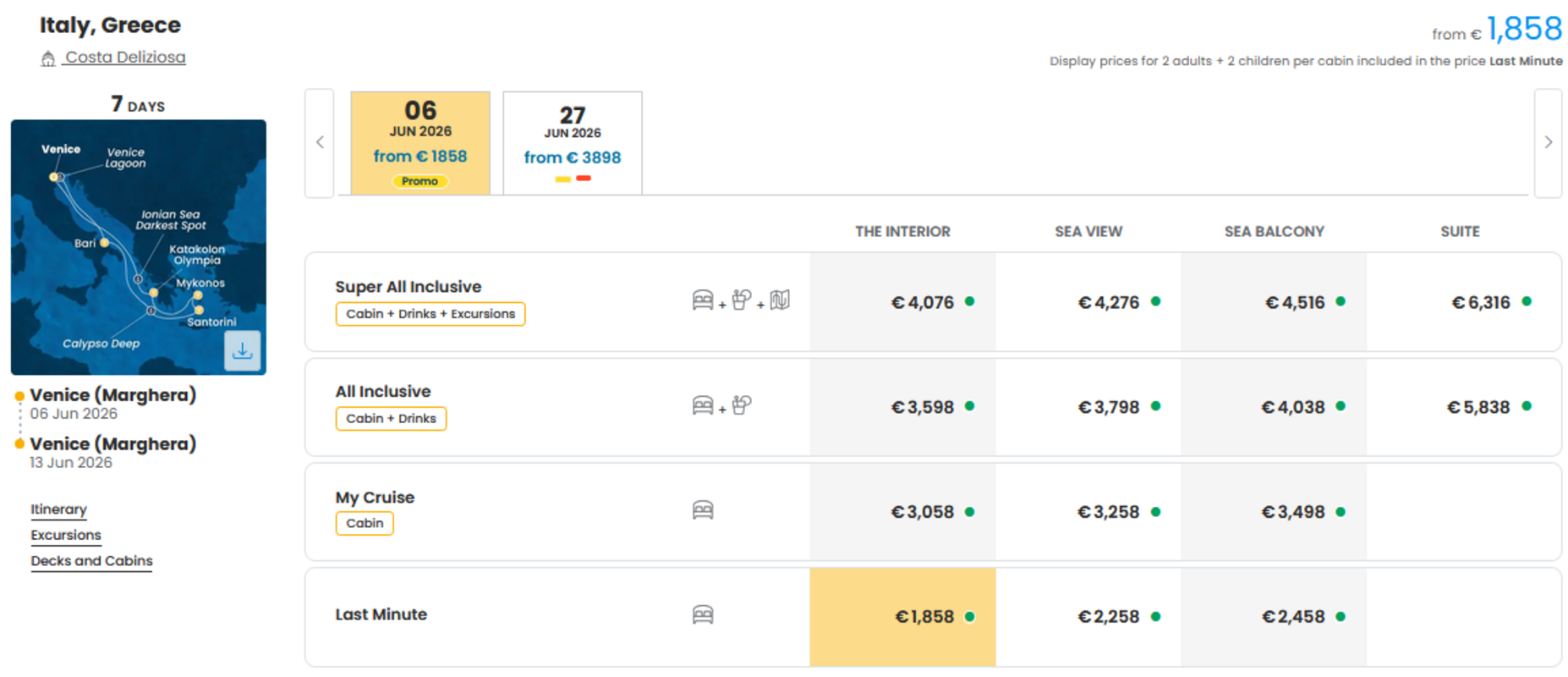Select All Inclusive Sea View €3,798
1568x677 pixels.
coord(1088,407)
